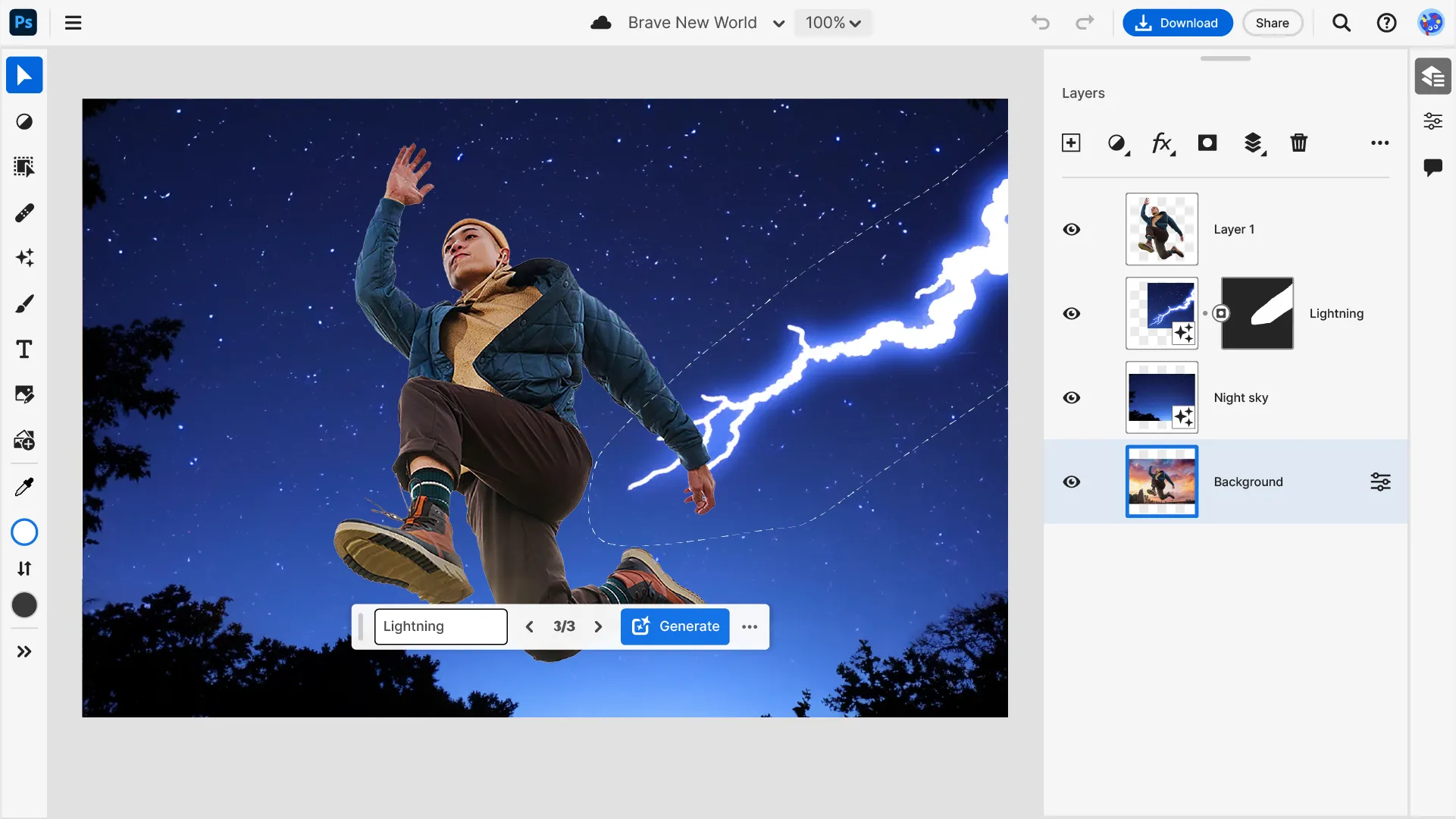Select the Spot Healing brush tool
Viewport: 1456px width, 819px height.
(x=24, y=213)
